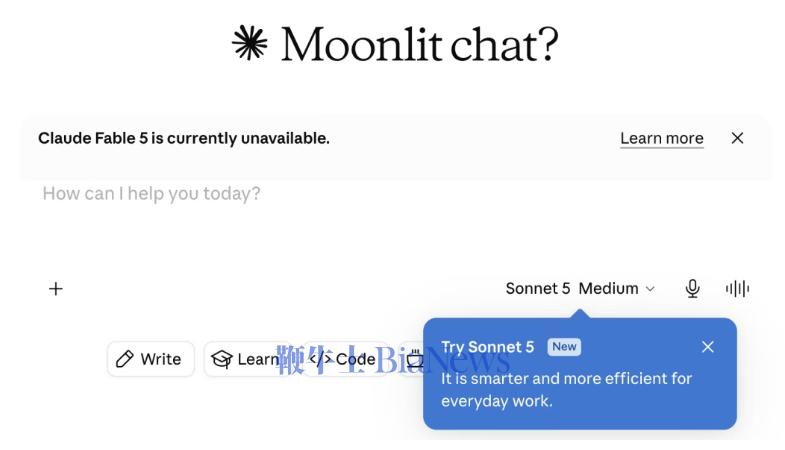Expand the chevron next to Medium

tap(650, 289)
